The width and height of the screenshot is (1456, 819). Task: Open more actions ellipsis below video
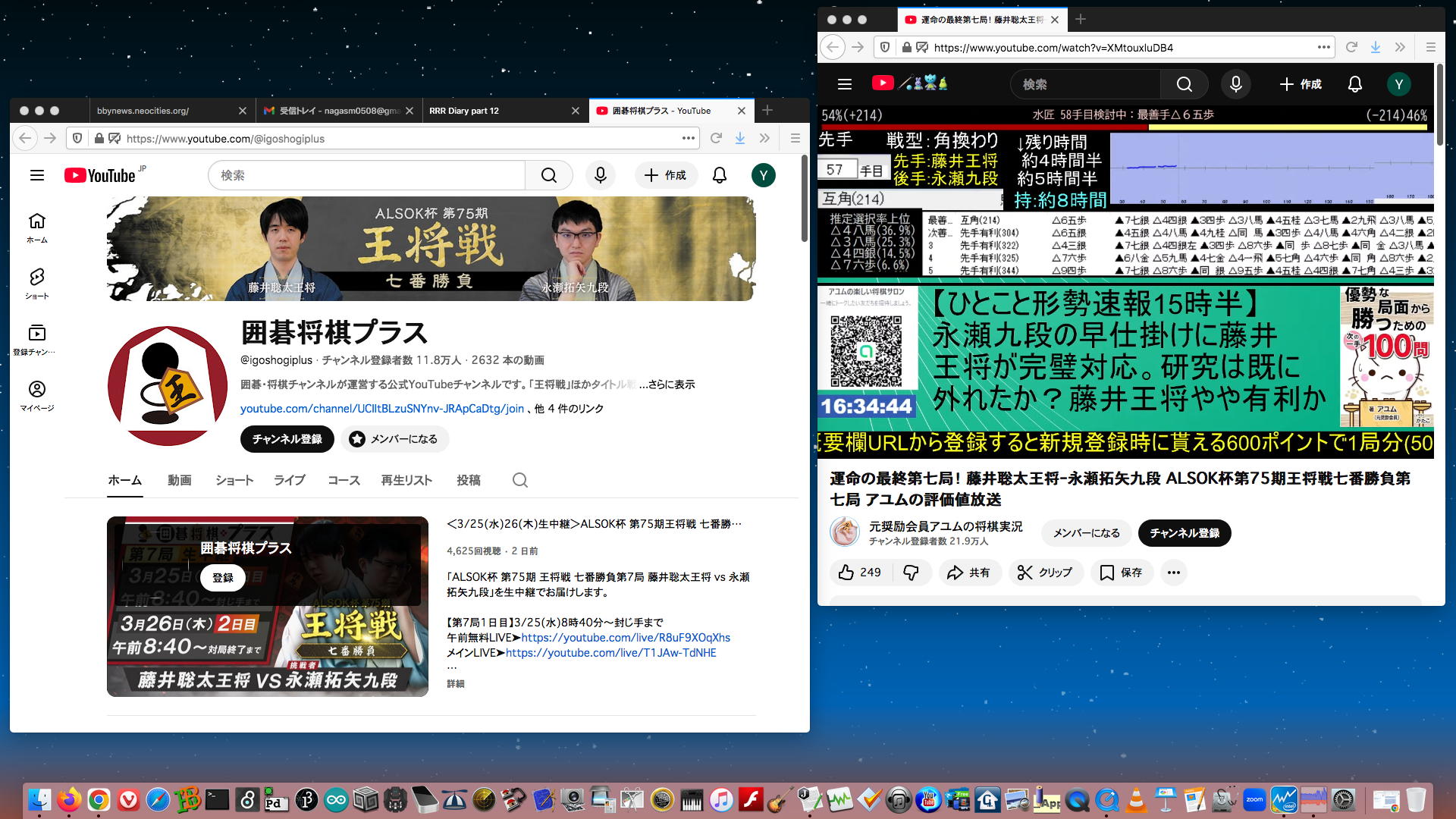coord(1173,573)
